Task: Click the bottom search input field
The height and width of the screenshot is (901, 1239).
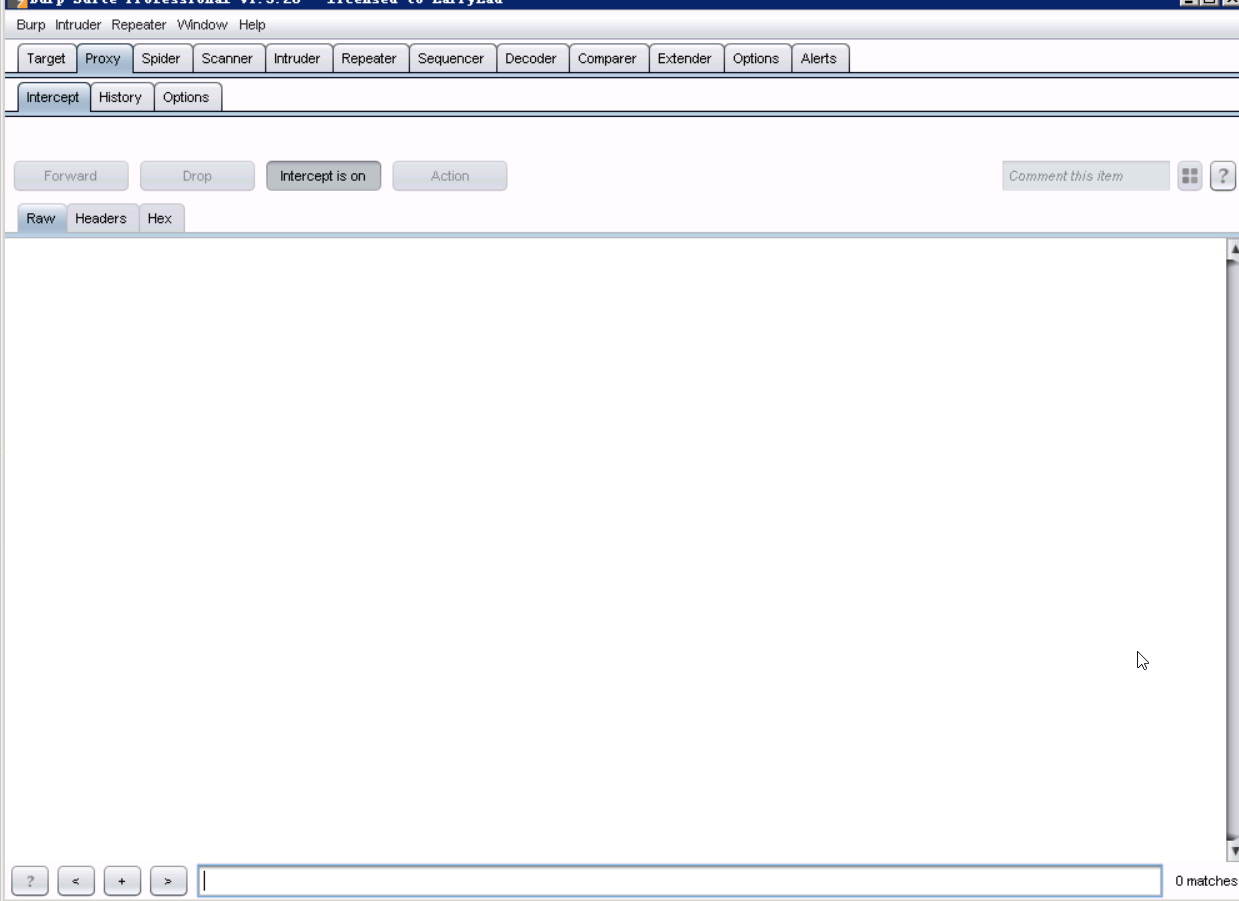Action: click(680, 880)
